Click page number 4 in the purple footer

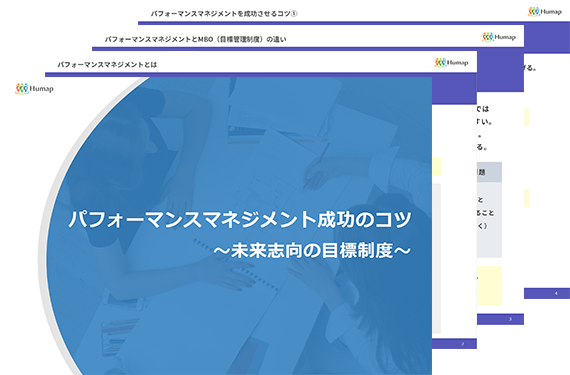pos(556,293)
